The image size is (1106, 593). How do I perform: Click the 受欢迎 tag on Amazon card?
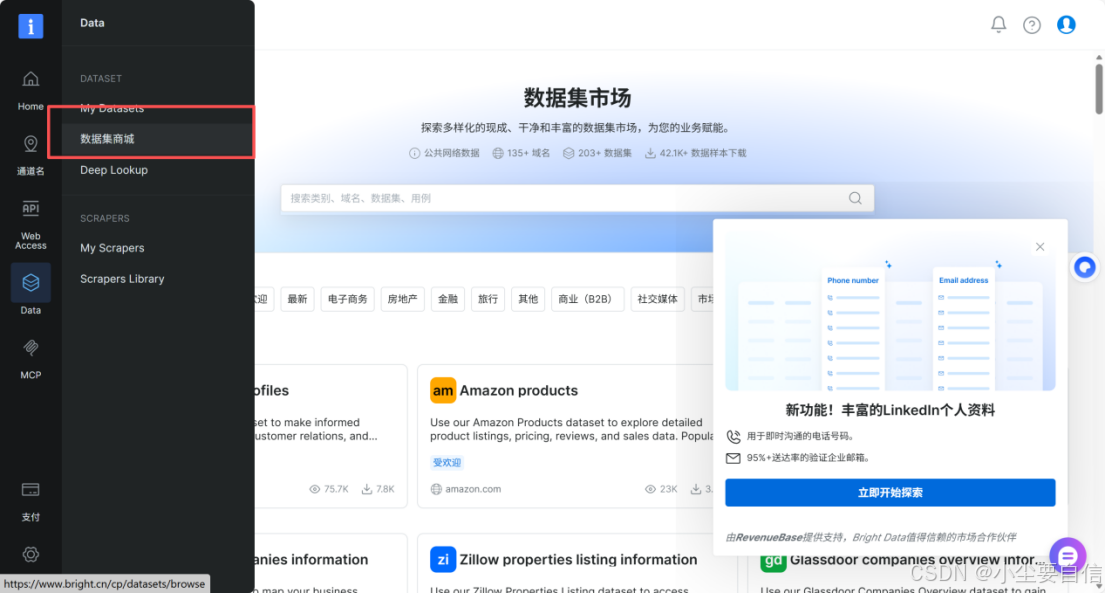(x=446, y=463)
